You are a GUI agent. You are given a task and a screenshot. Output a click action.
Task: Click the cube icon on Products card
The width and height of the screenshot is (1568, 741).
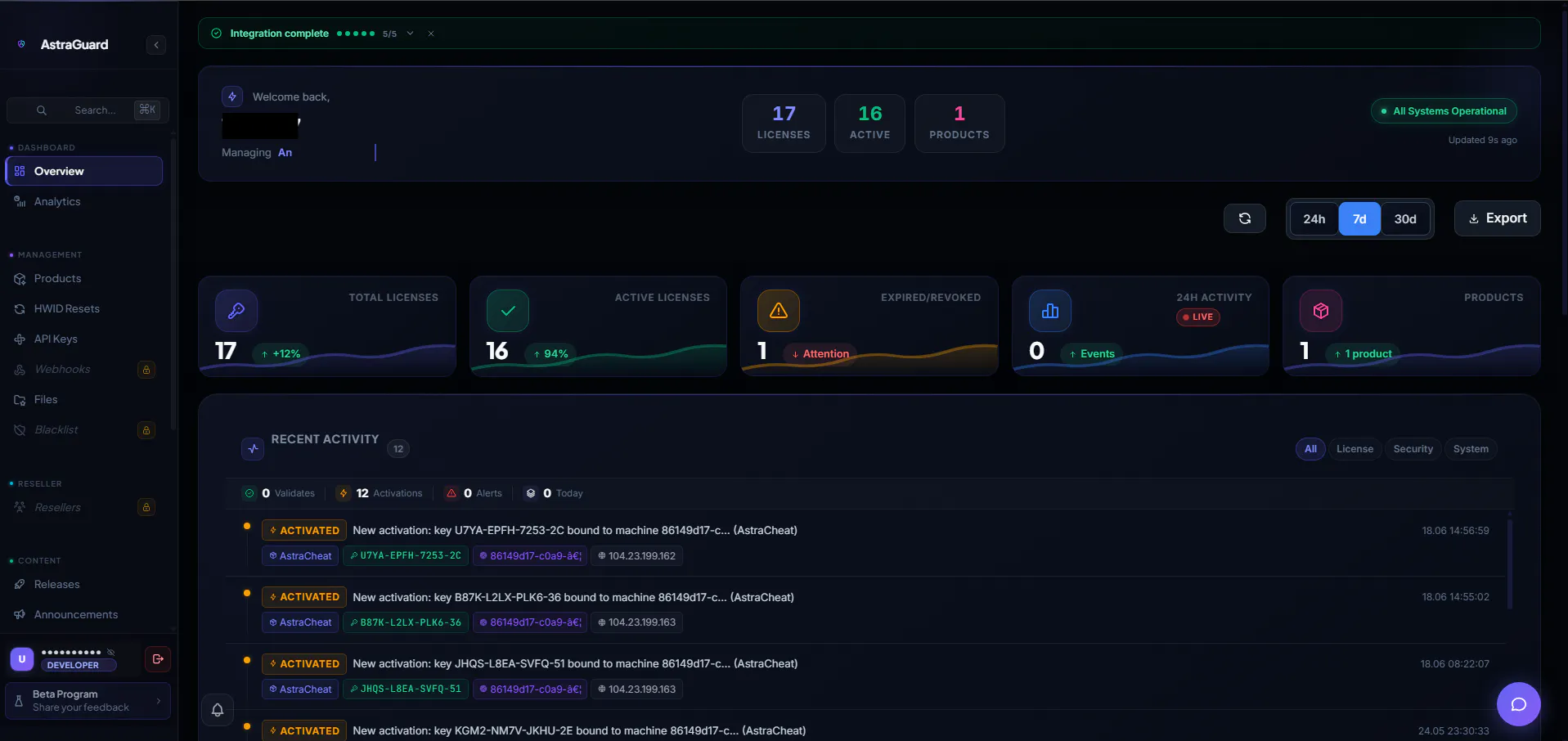click(1321, 311)
